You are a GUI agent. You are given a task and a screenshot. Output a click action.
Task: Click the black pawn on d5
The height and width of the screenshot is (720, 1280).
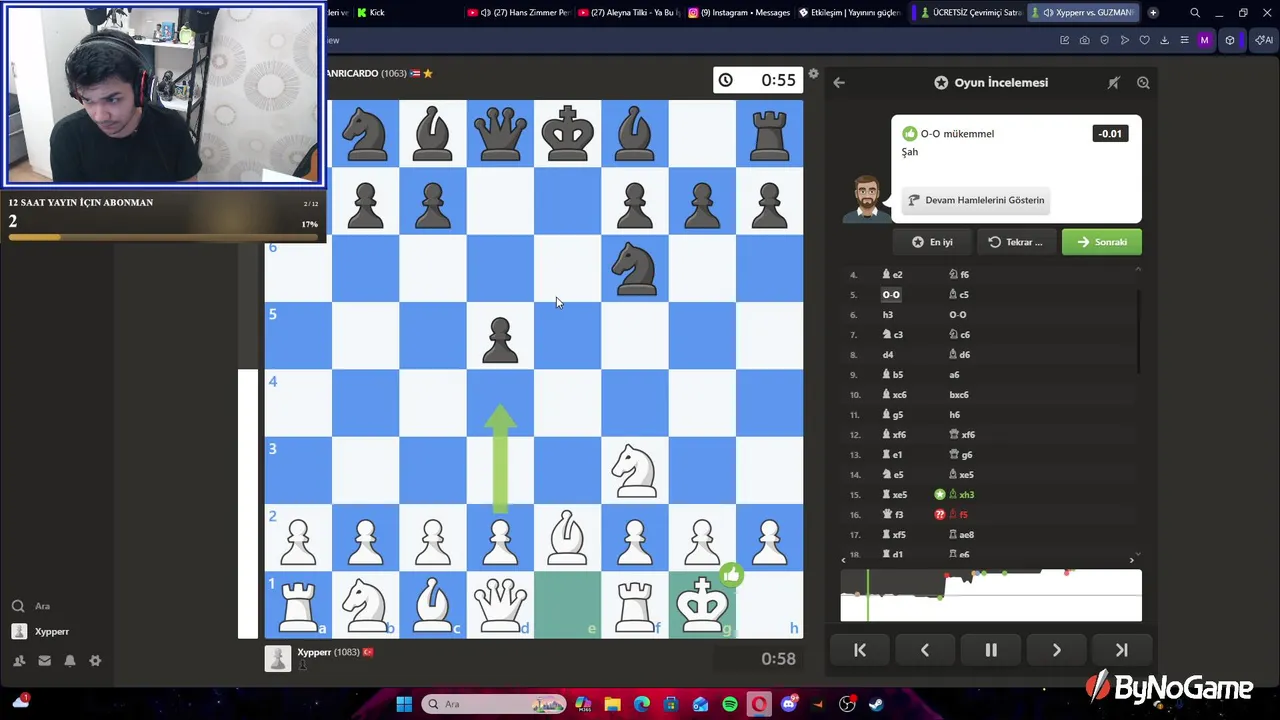point(500,339)
